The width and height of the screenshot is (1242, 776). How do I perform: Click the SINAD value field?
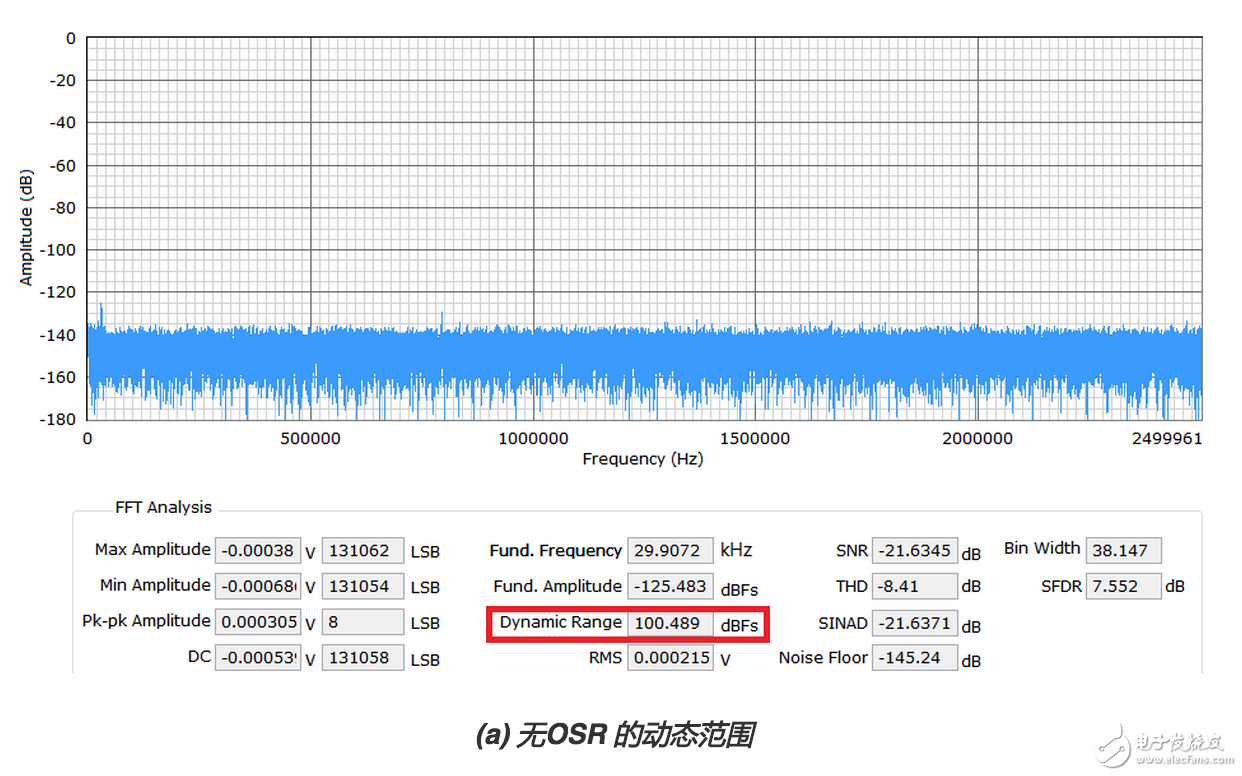coord(914,623)
